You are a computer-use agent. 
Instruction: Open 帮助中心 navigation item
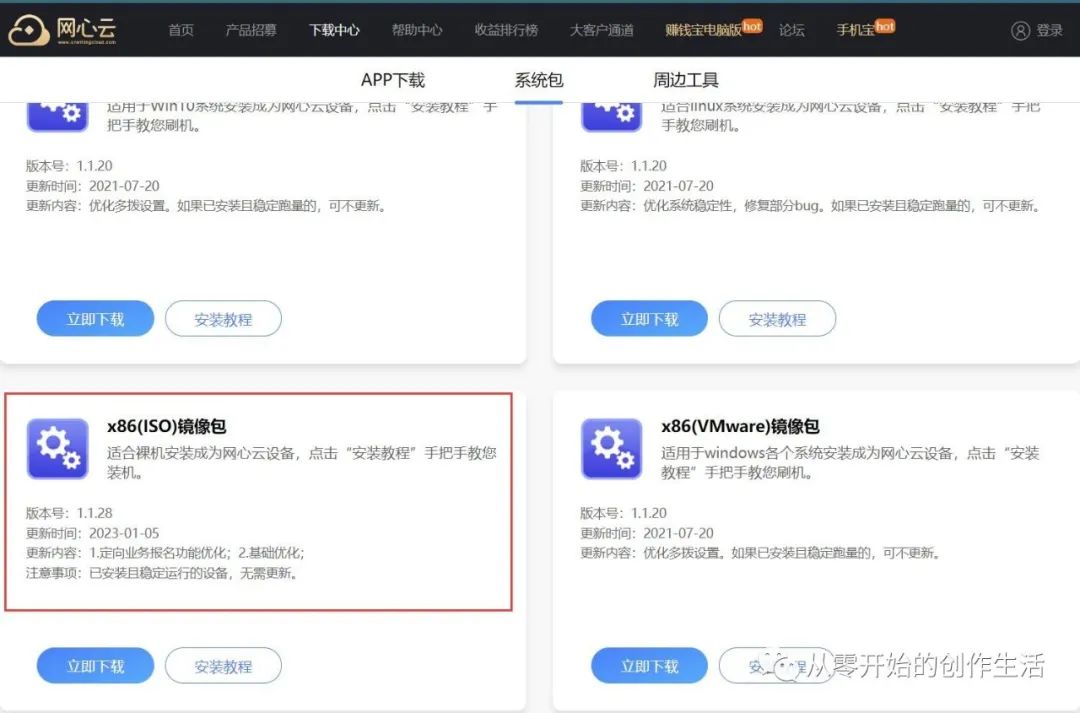pyautogui.click(x=417, y=30)
